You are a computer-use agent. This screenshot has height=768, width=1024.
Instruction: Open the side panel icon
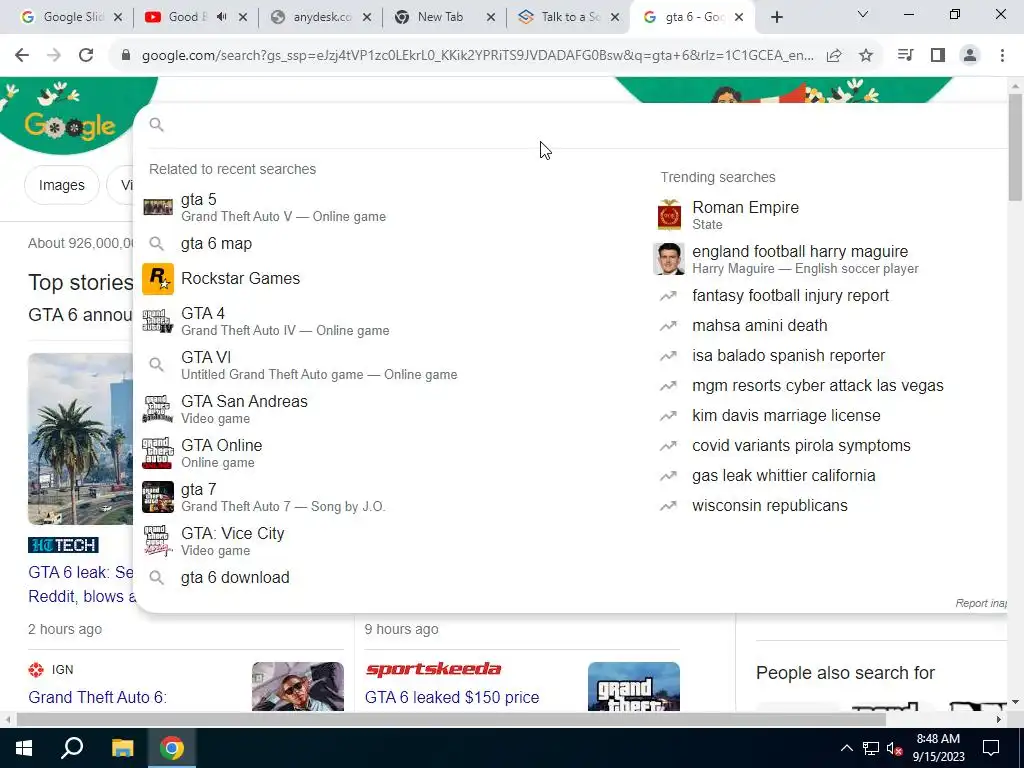pos(938,56)
